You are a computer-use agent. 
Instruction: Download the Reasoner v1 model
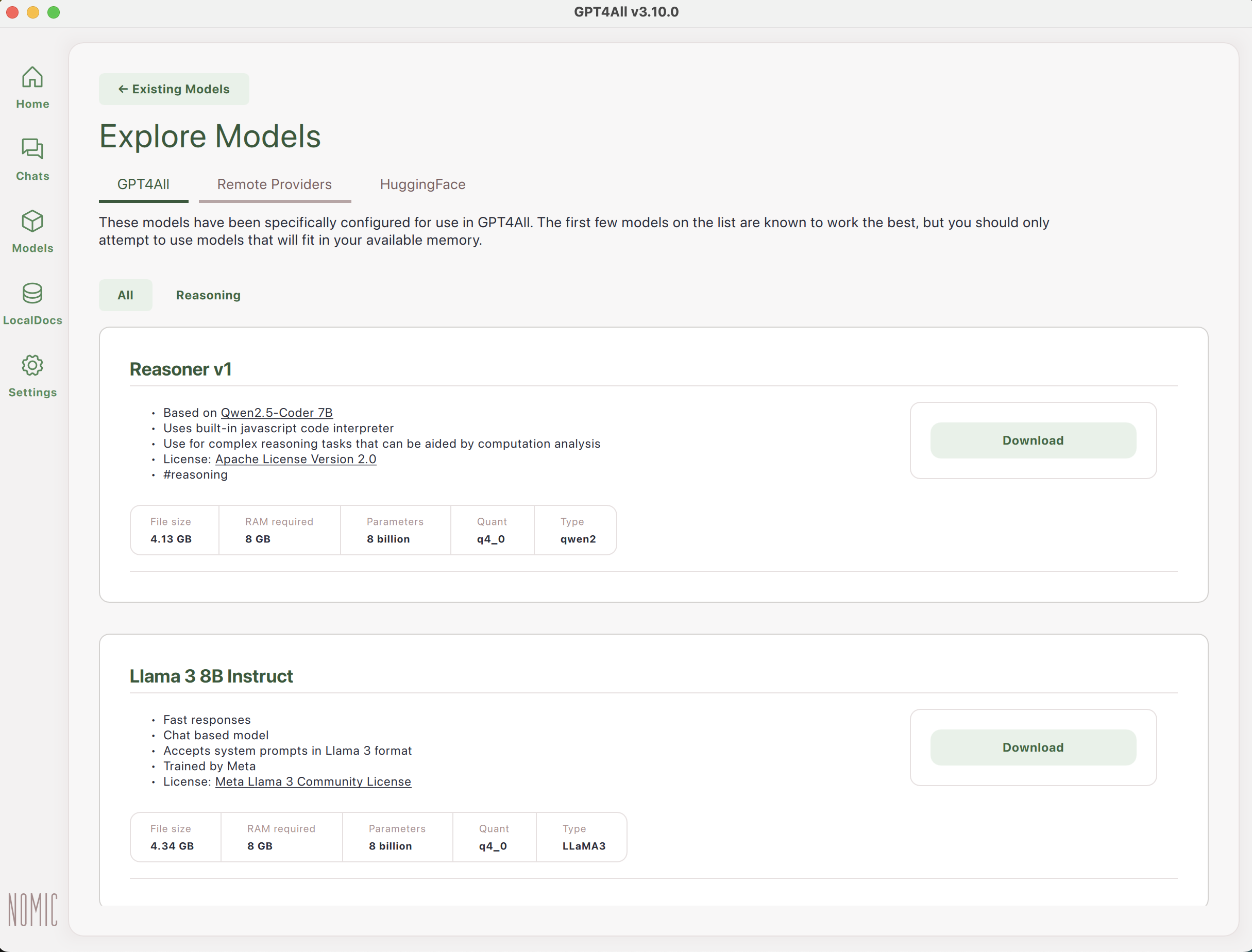tap(1033, 440)
